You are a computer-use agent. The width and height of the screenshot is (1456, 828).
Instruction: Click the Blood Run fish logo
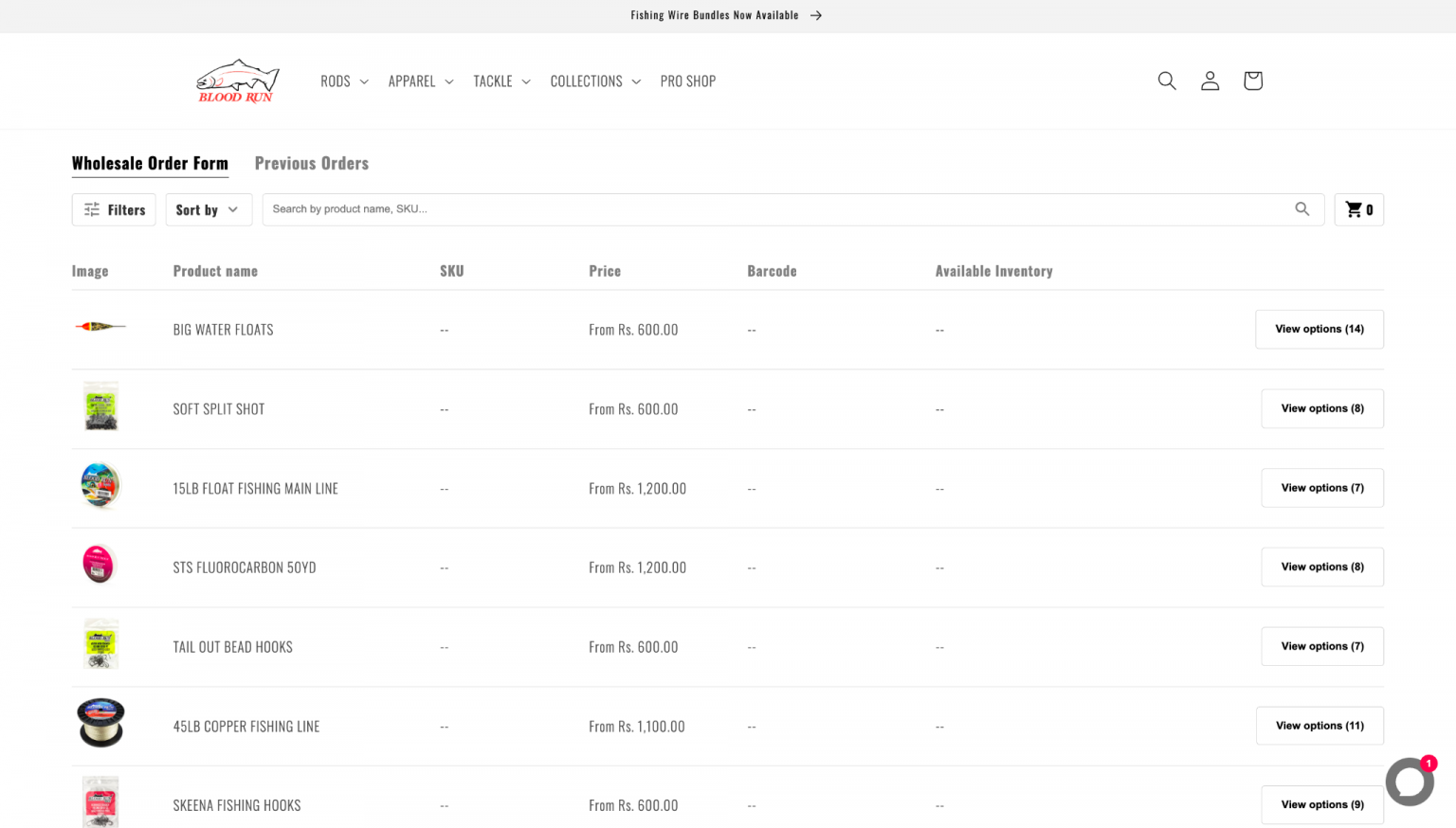(x=237, y=81)
